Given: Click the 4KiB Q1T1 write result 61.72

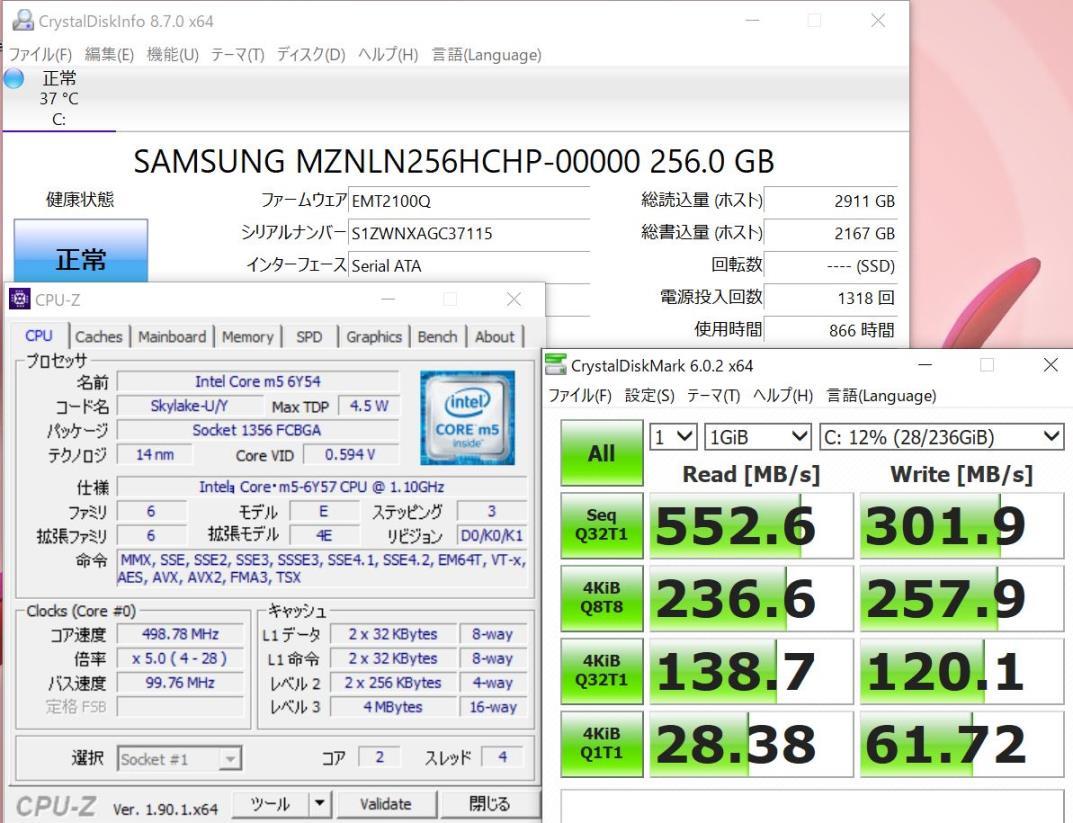Looking at the screenshot, I should pos(962,744).
